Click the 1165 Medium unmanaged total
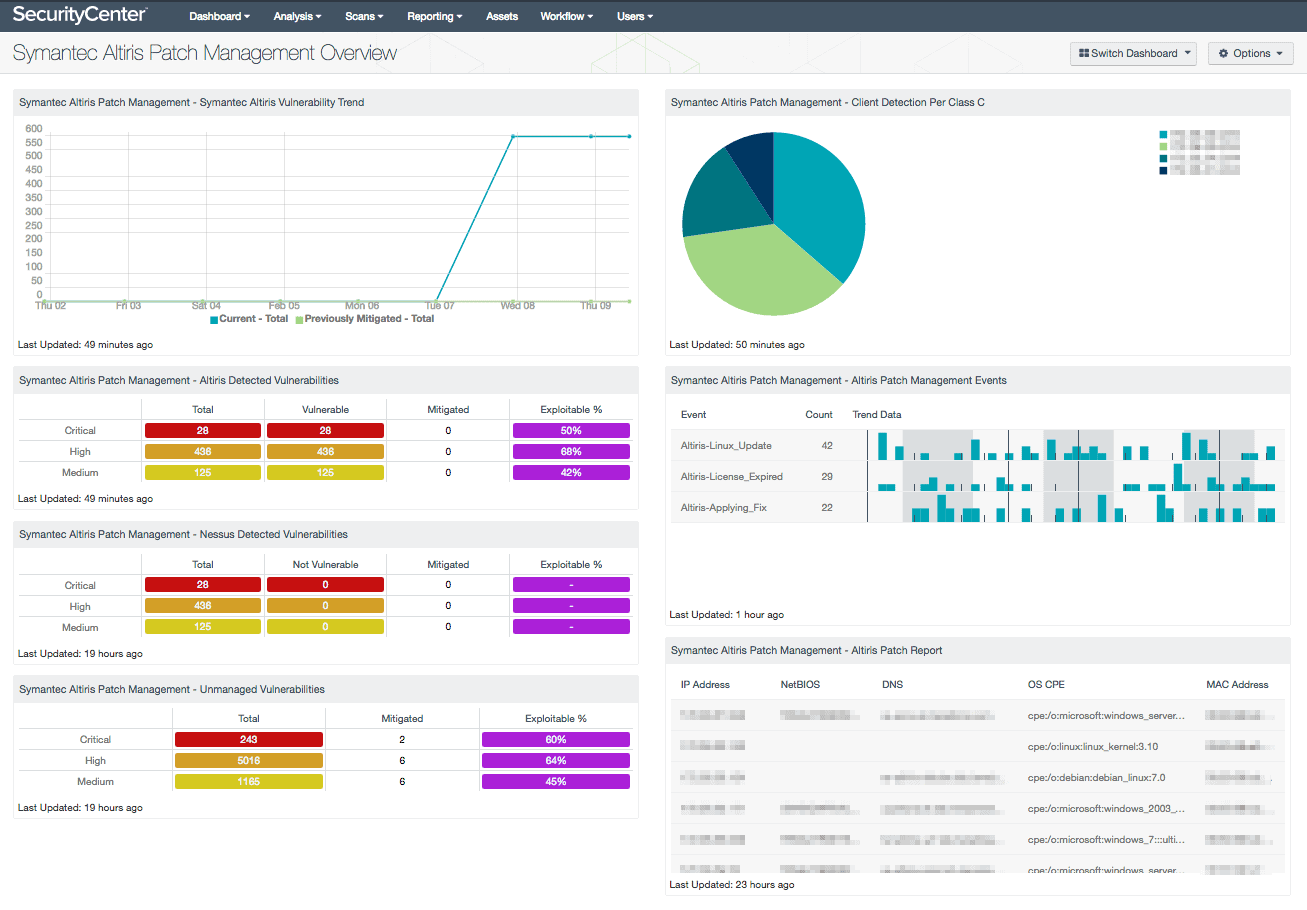This screenshot has height=910, width=1307. [x=249, y=782]
